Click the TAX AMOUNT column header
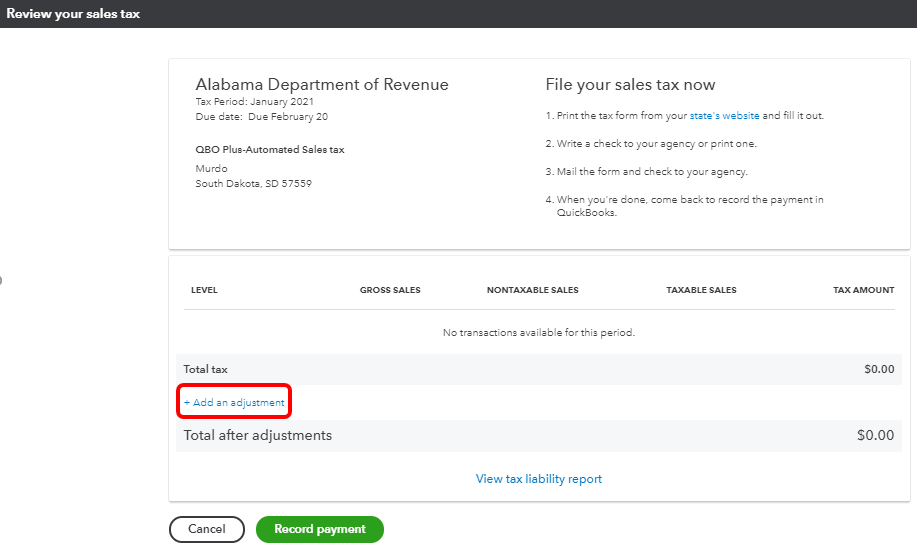The width and height of the screenshot is (917, 548). pyautogui.click(x=863, y=290)
